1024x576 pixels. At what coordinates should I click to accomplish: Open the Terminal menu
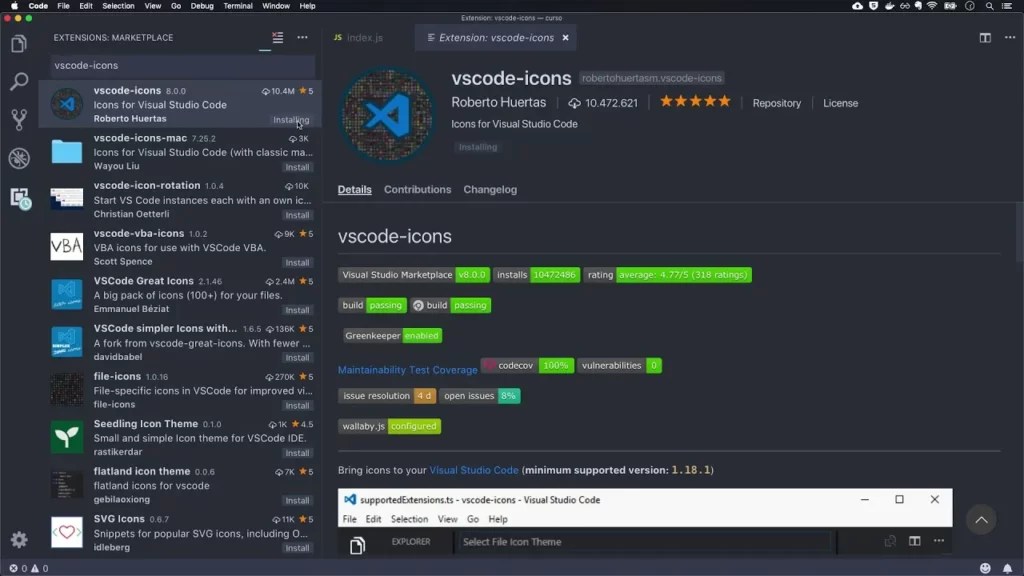click(238, 6)
